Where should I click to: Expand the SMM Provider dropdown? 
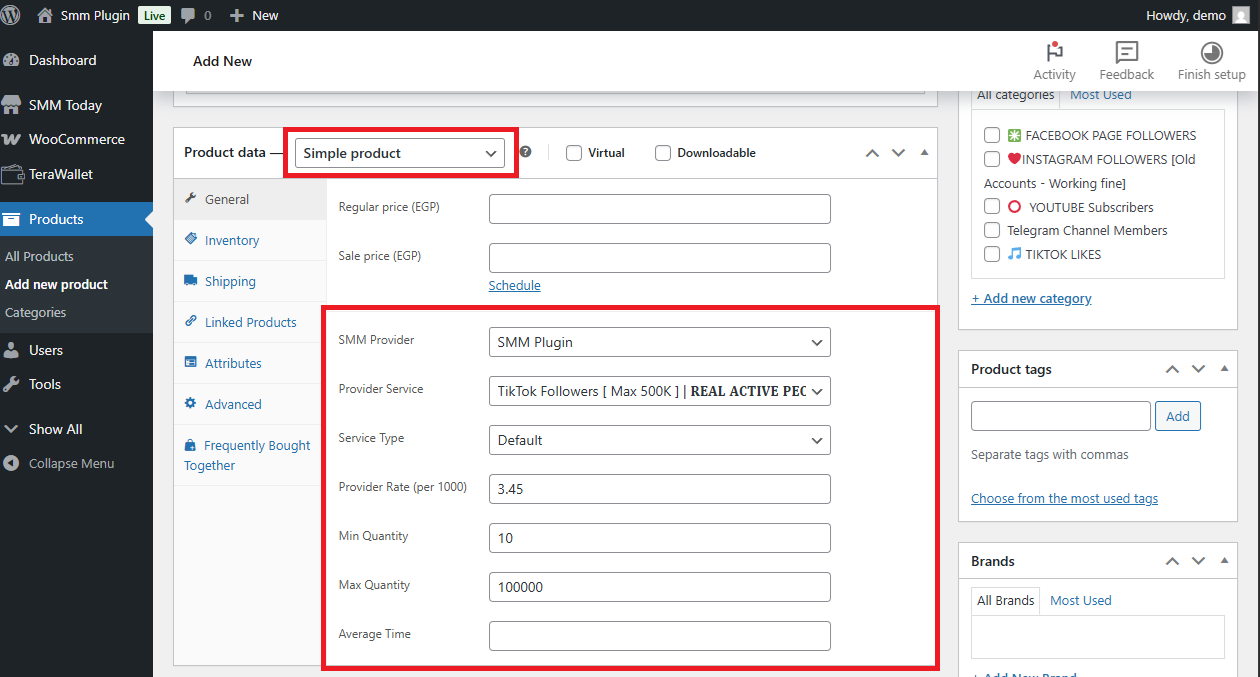tap(659, 342)
